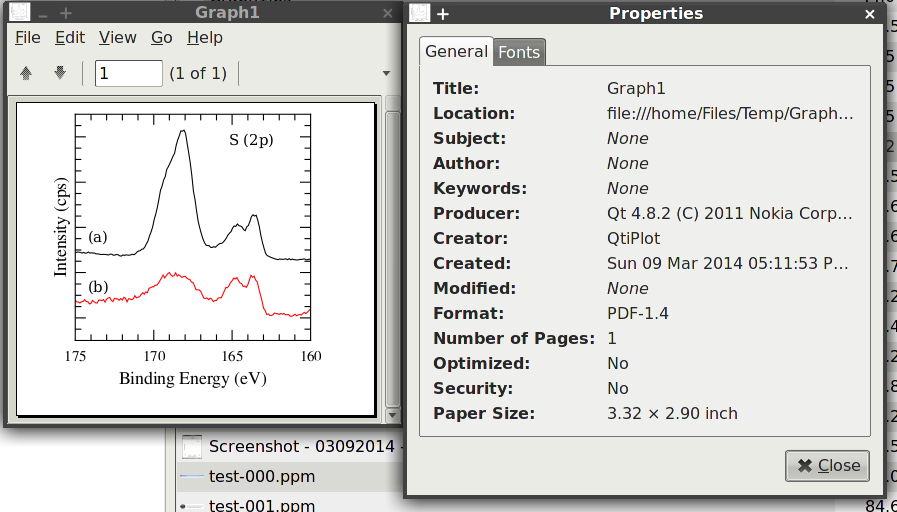Image resolution: width=897 pixels, height=512 pixels.
Task: Click the Close button in Properties
Action: (827, 466)
